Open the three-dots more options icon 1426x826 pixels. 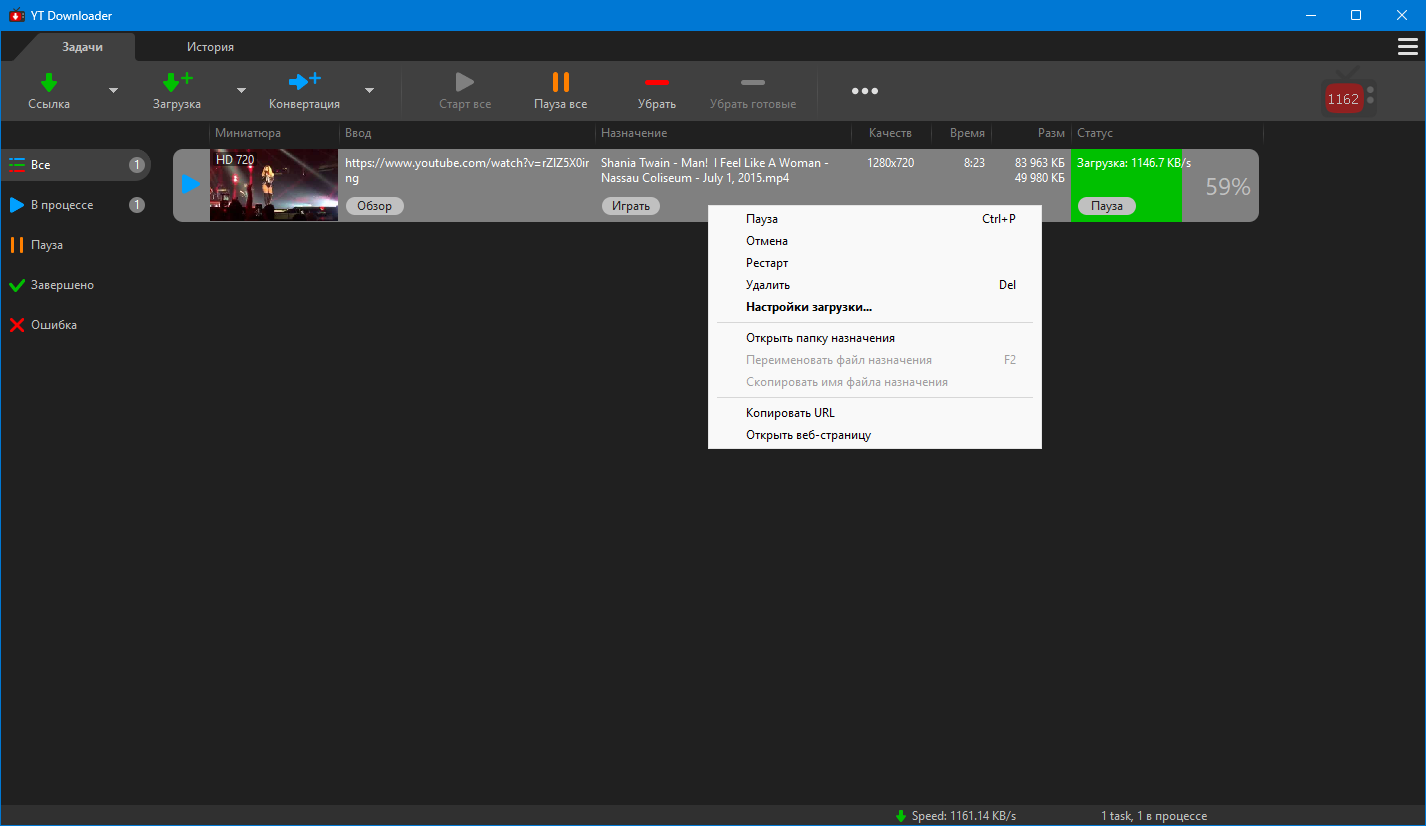coord(865,91)
